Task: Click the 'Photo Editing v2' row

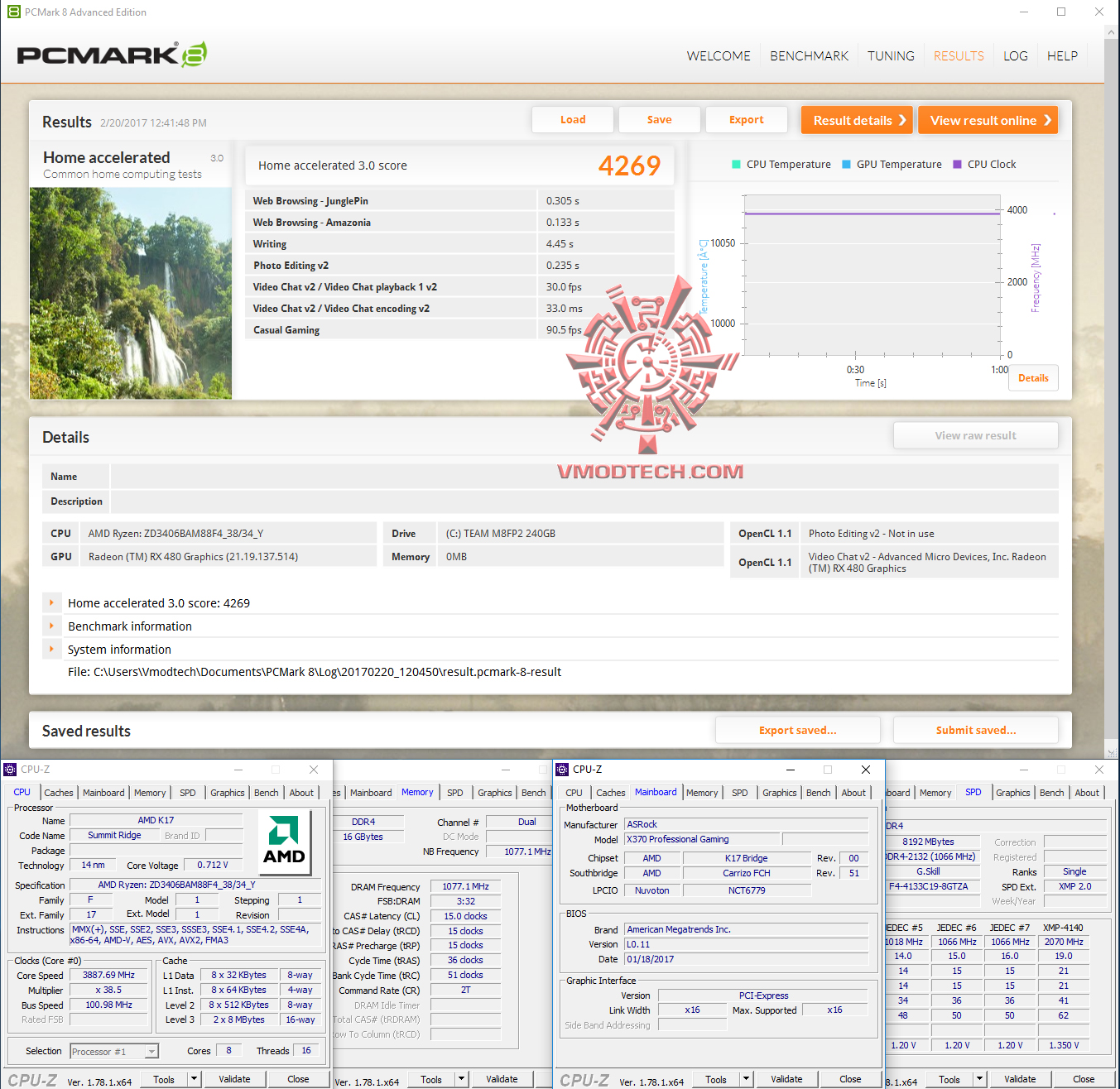Action: pyautogui.click(x=460, y=266)
